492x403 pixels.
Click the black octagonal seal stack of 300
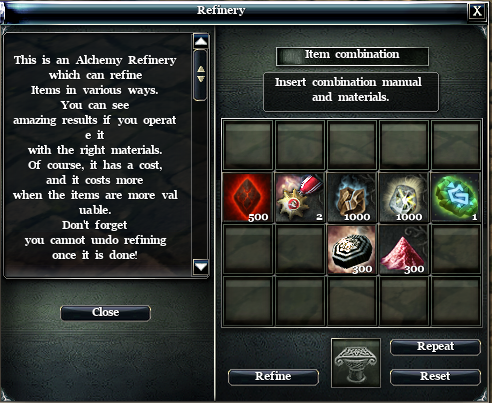click(x=352, y=250)
